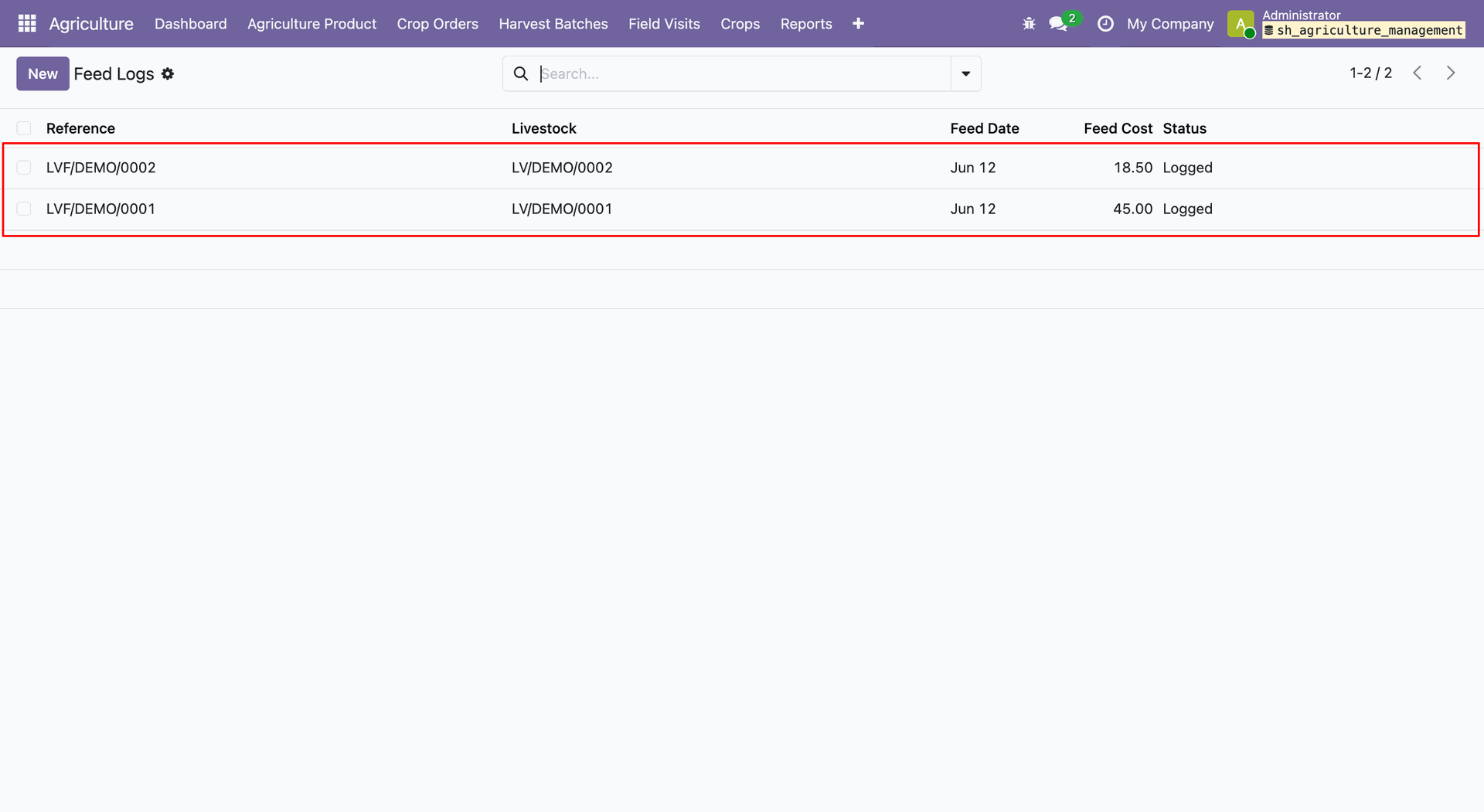Check the LVF/DEMO/0001 row checkbox

tap(24, 209)
